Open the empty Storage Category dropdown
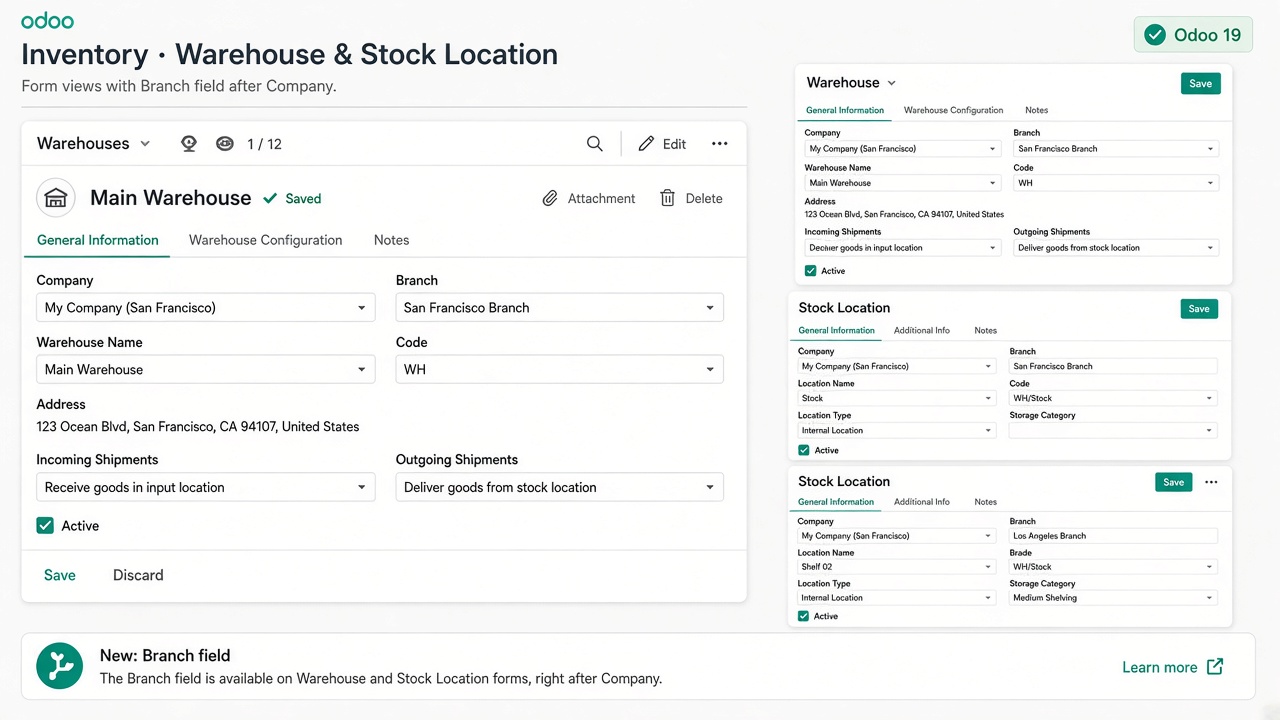 1113,431
